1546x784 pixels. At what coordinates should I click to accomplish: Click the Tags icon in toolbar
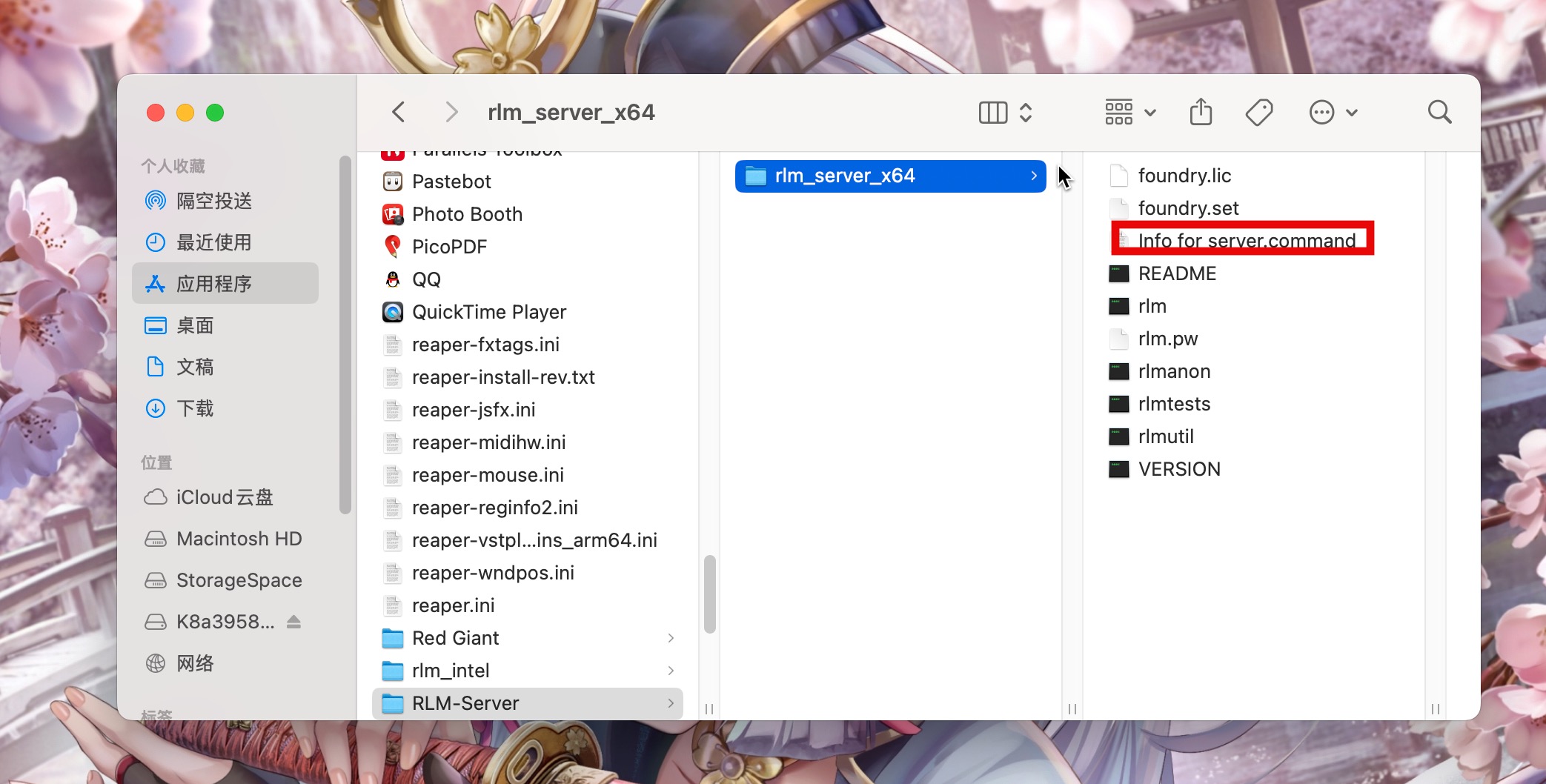(x=1259, y=113)
